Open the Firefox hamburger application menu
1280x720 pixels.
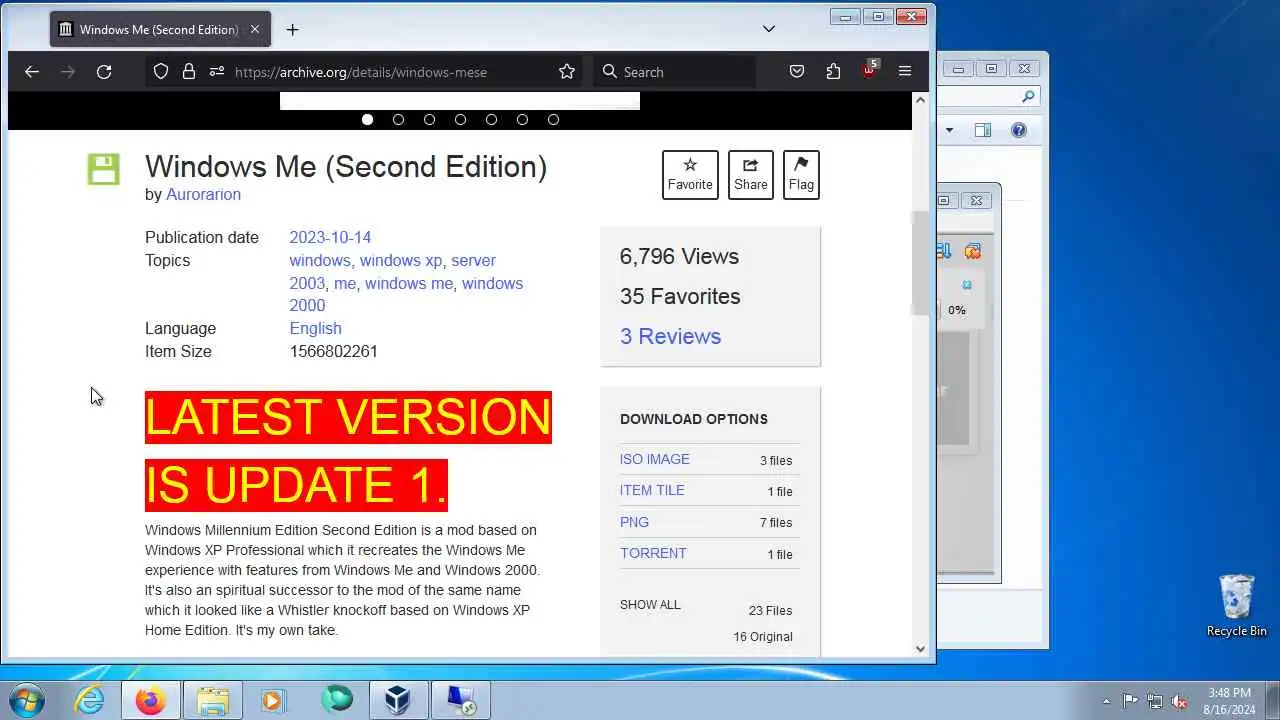click(x=905, y=72)
